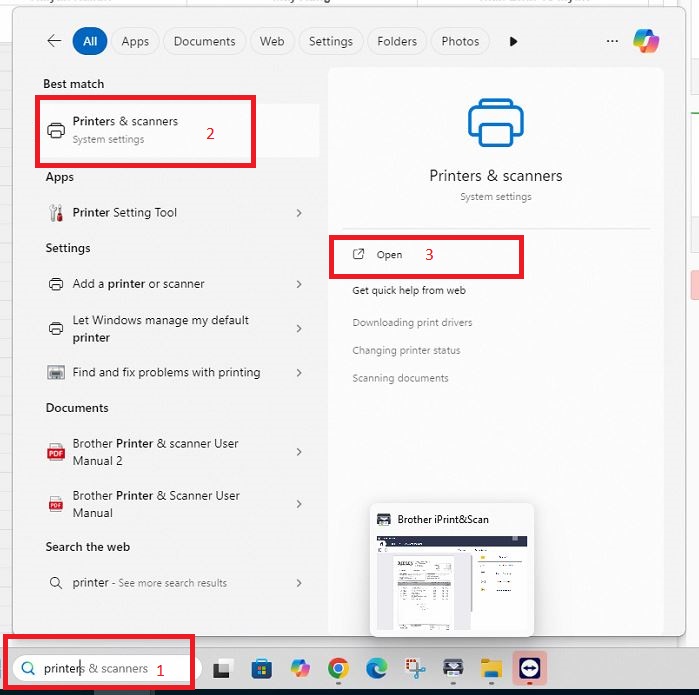
Task: Switch to the Documents filter tab
Action: [205, 41]
